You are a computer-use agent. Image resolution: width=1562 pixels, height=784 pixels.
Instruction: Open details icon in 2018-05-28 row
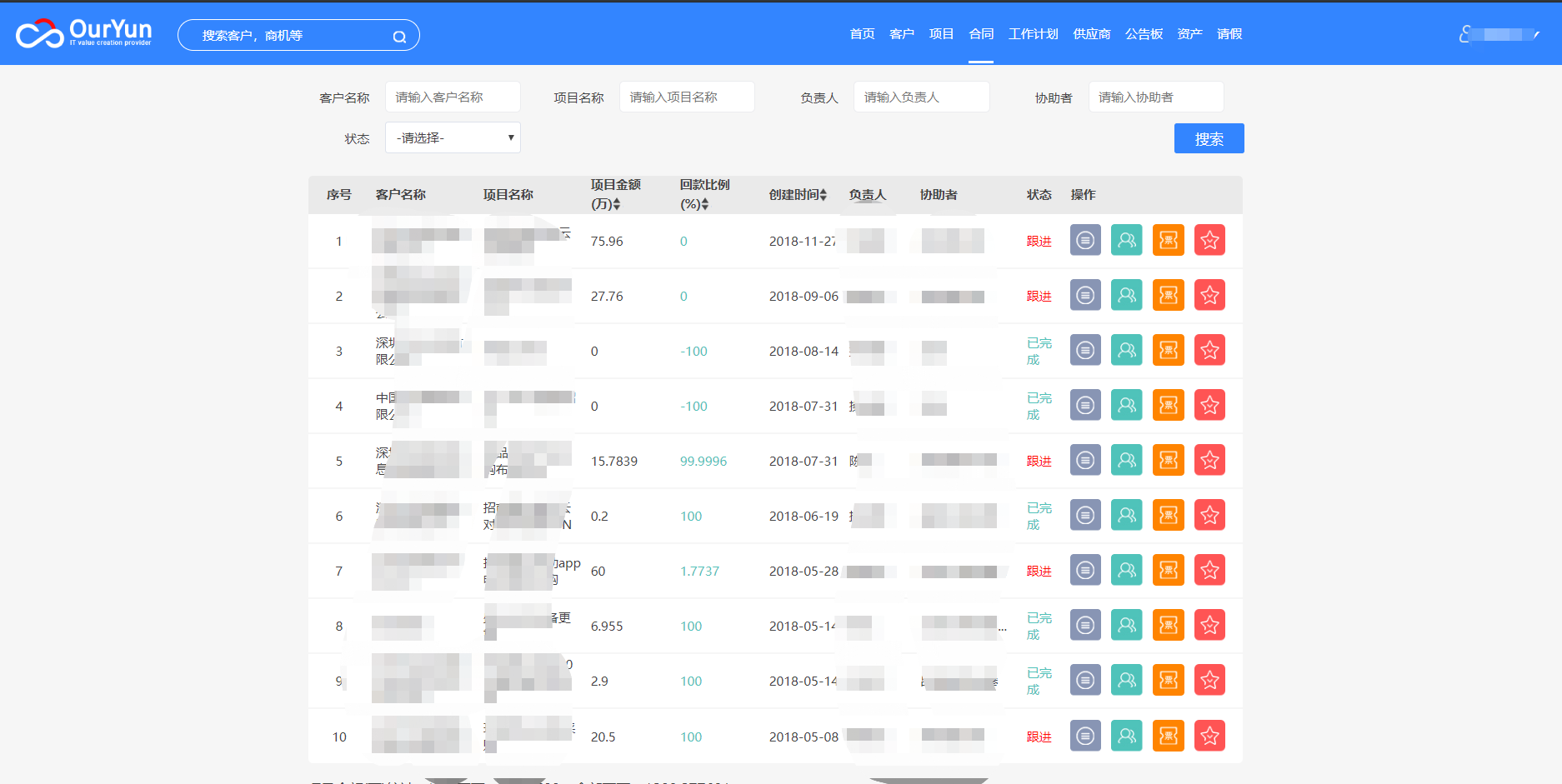click(1085, 570)
